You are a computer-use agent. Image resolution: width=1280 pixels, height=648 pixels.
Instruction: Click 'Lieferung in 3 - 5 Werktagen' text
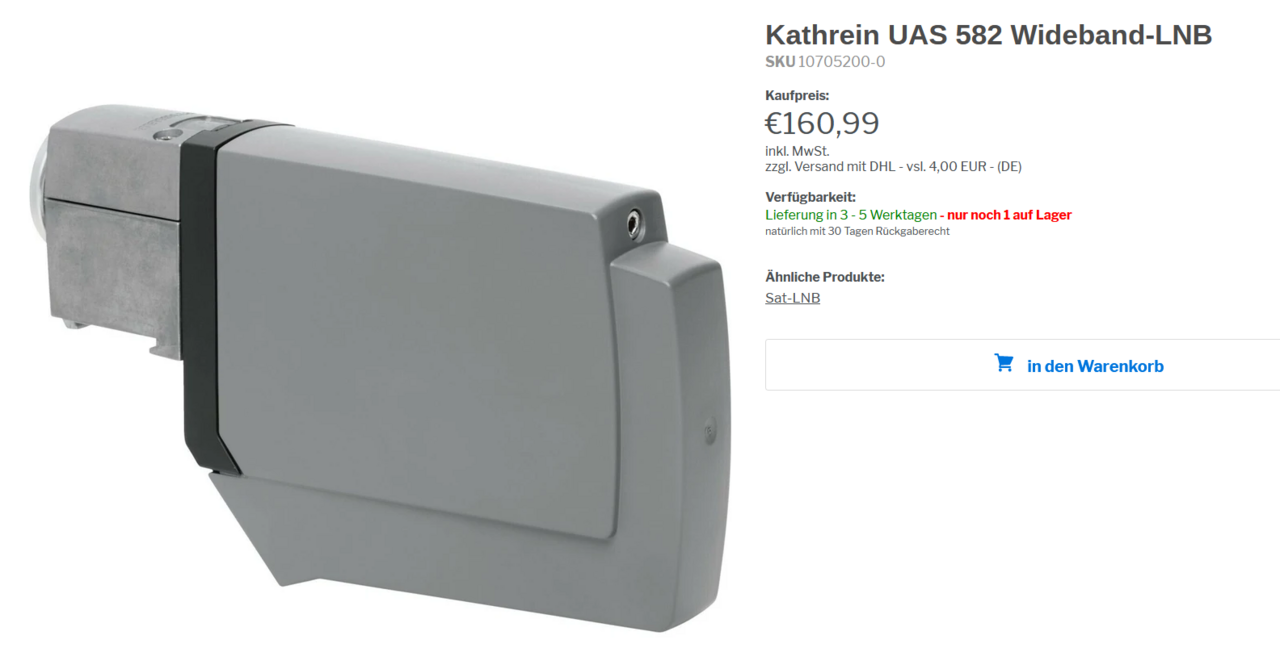pos(851,215)
